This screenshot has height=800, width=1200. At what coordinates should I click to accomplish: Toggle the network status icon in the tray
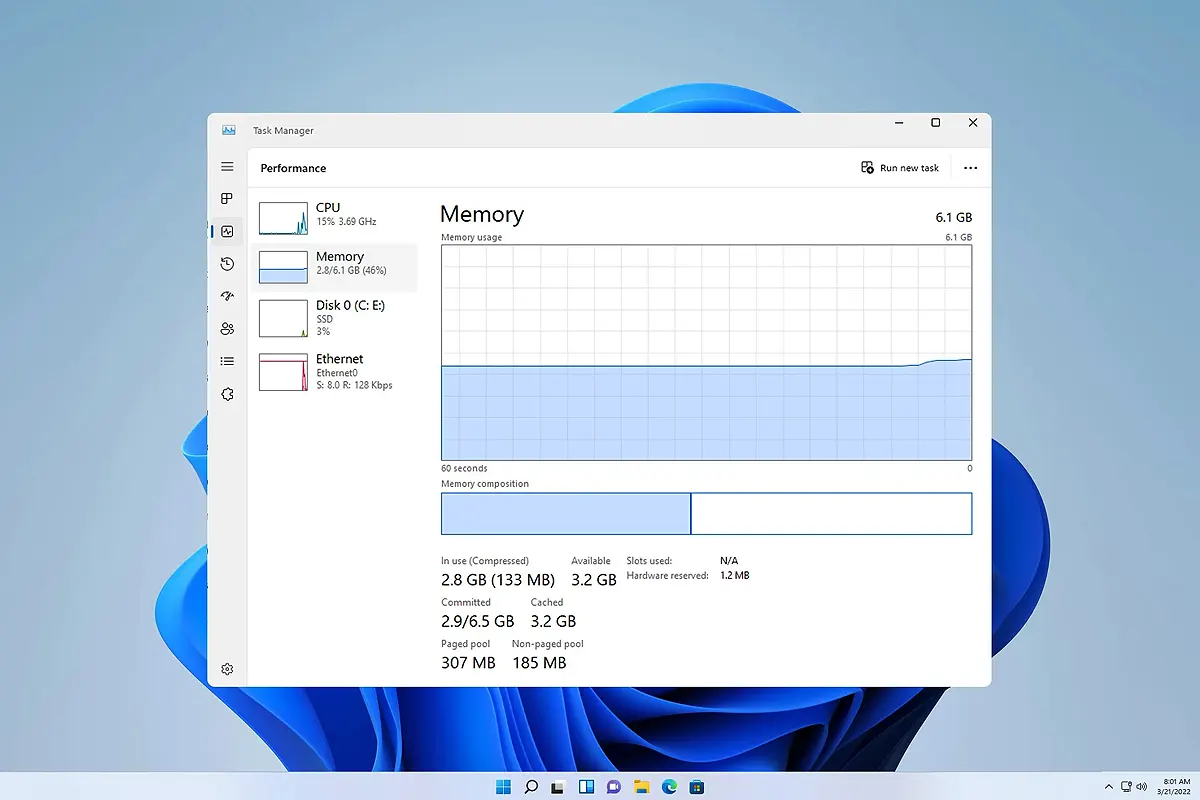pos(1127,787)
